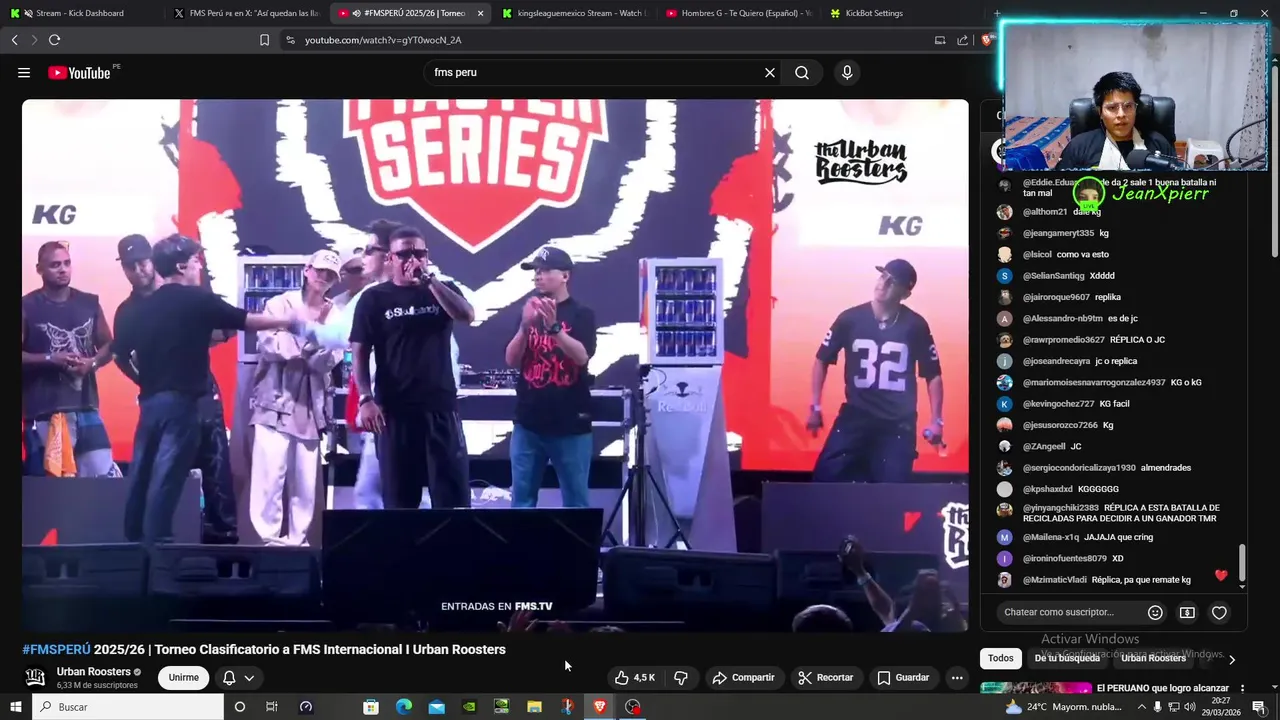1280x720 pixels.
Task: Reload the current page
Action: [54, 40]
